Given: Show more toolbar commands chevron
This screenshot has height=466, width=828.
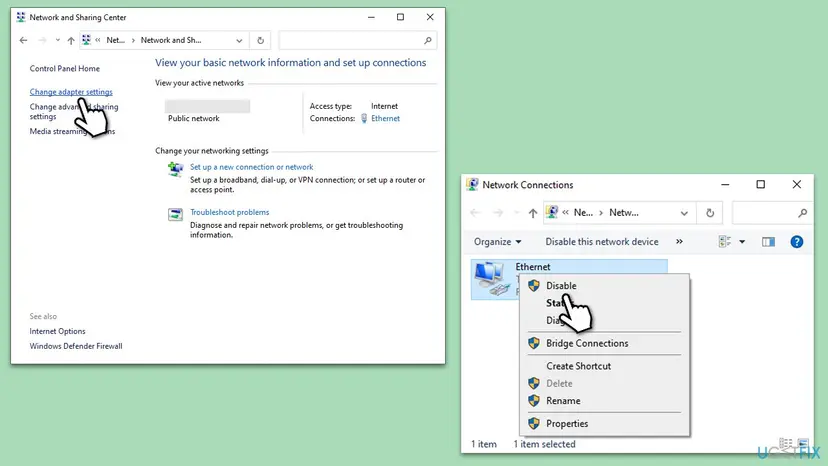Looking at the screenshot, I should tap(679, 241).
